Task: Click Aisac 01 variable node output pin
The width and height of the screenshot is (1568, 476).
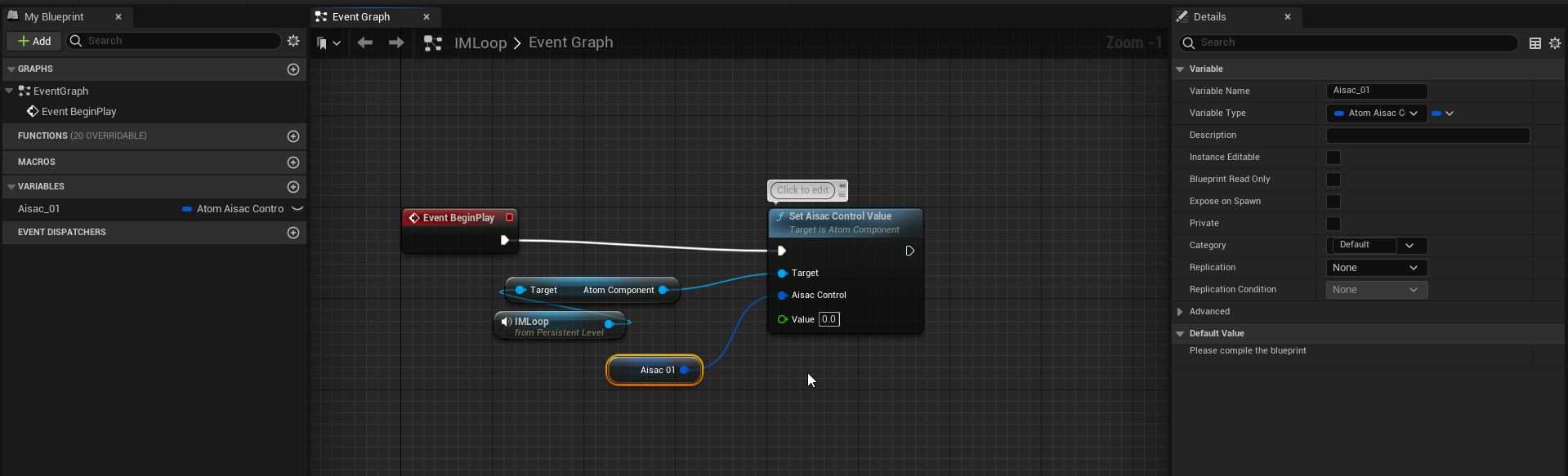Action: pyautogui.click(x=684, y=370)
